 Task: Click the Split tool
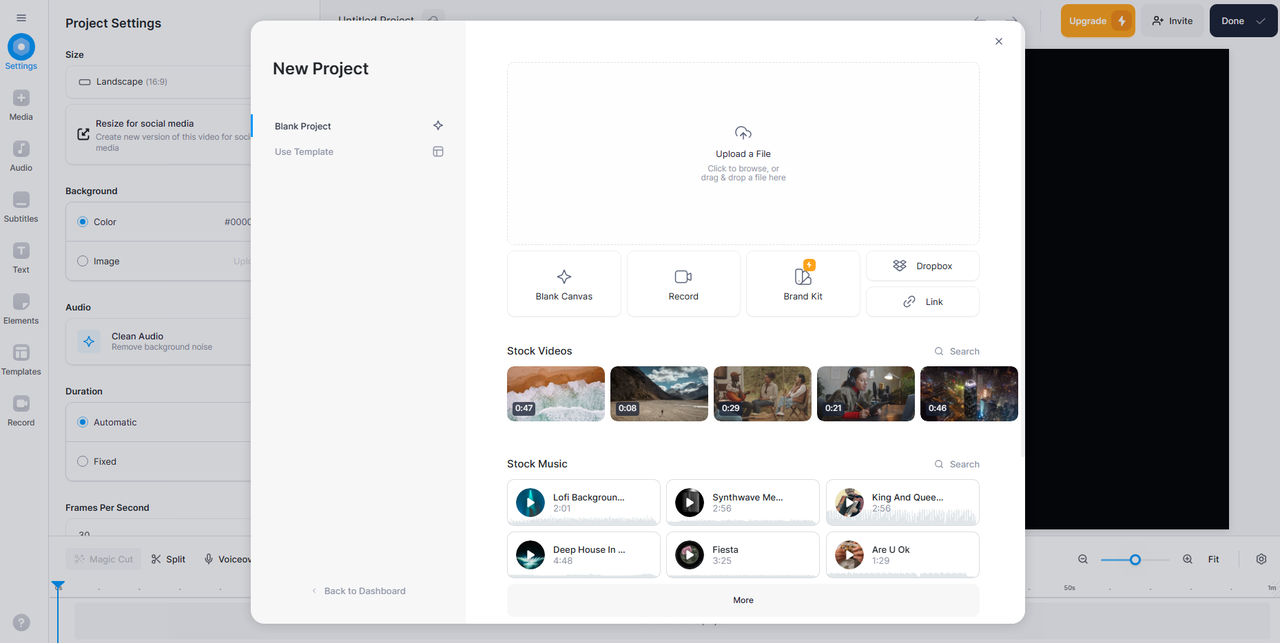(x=168, y=559)
